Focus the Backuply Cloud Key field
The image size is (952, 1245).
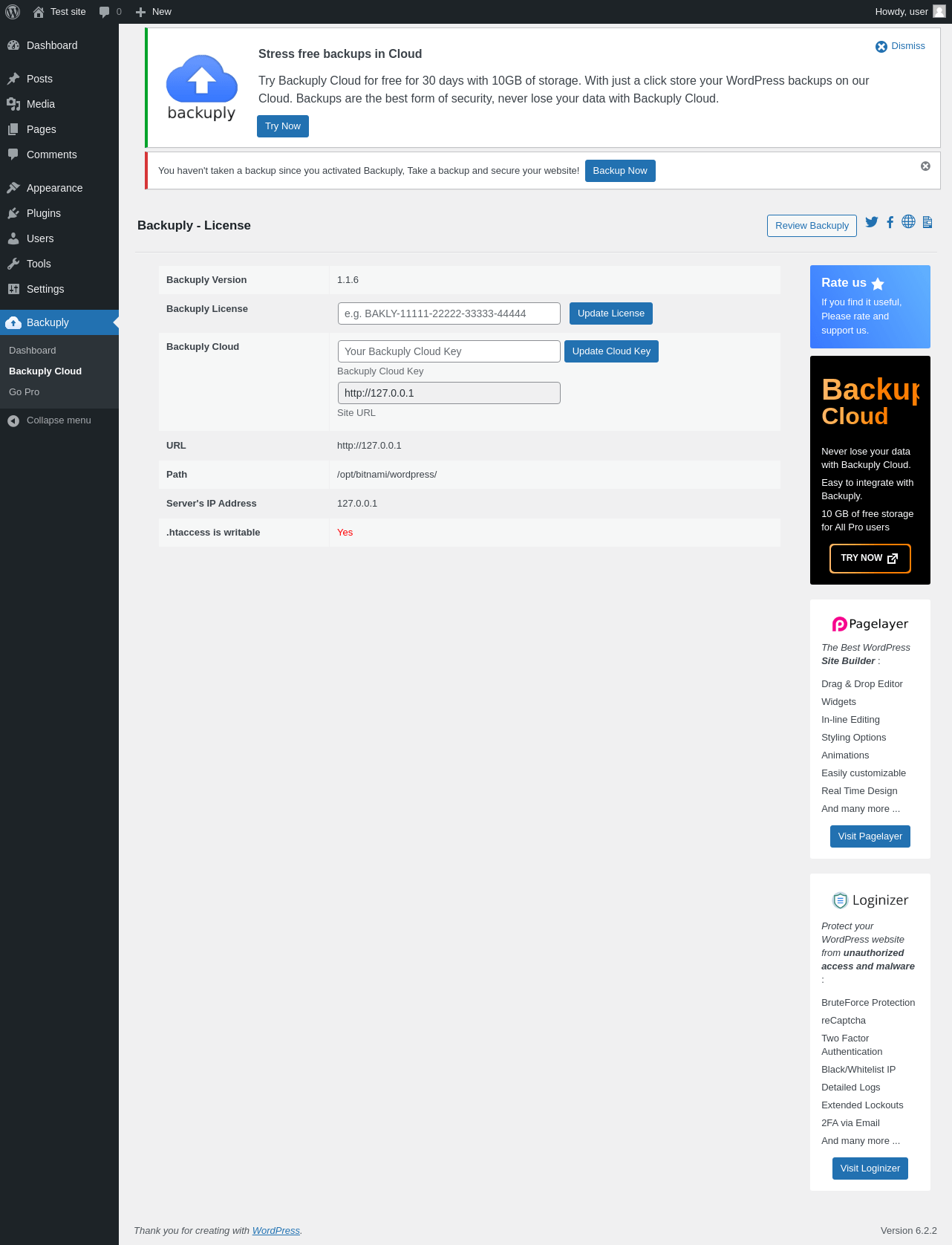click(x=449, y=351)
